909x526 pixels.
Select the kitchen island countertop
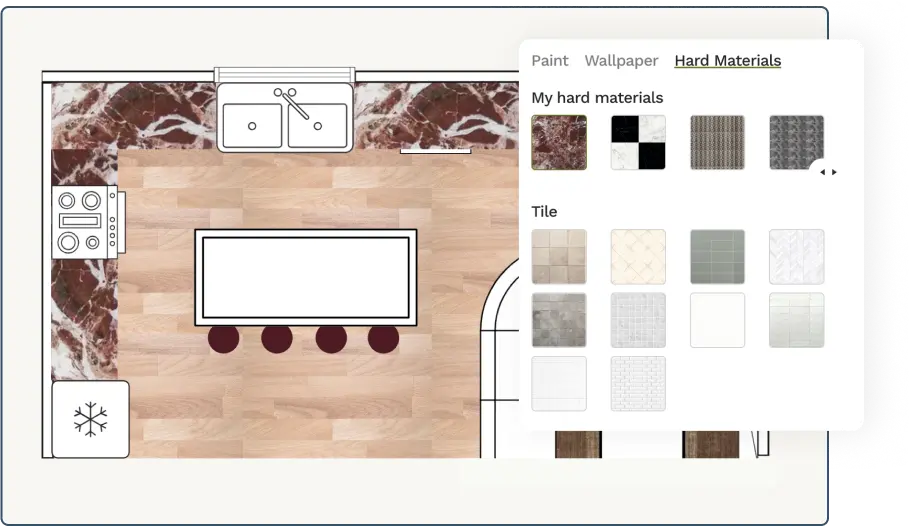coord(306,277)
